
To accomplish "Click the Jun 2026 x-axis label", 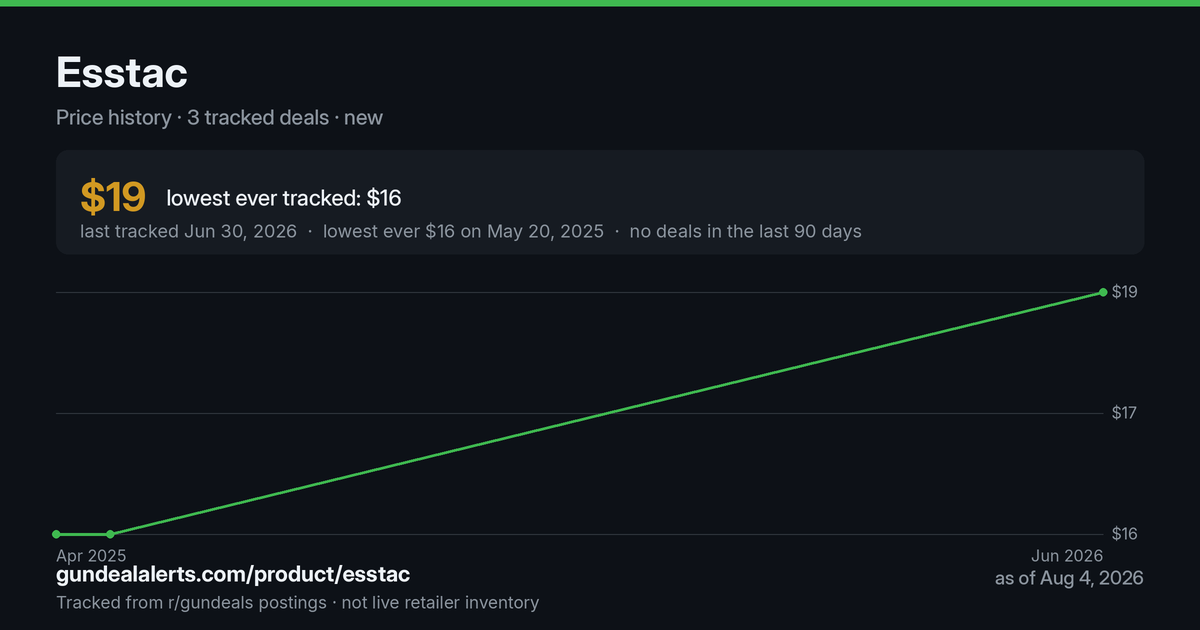I will pyautogui.click(x=1067, y=556).
